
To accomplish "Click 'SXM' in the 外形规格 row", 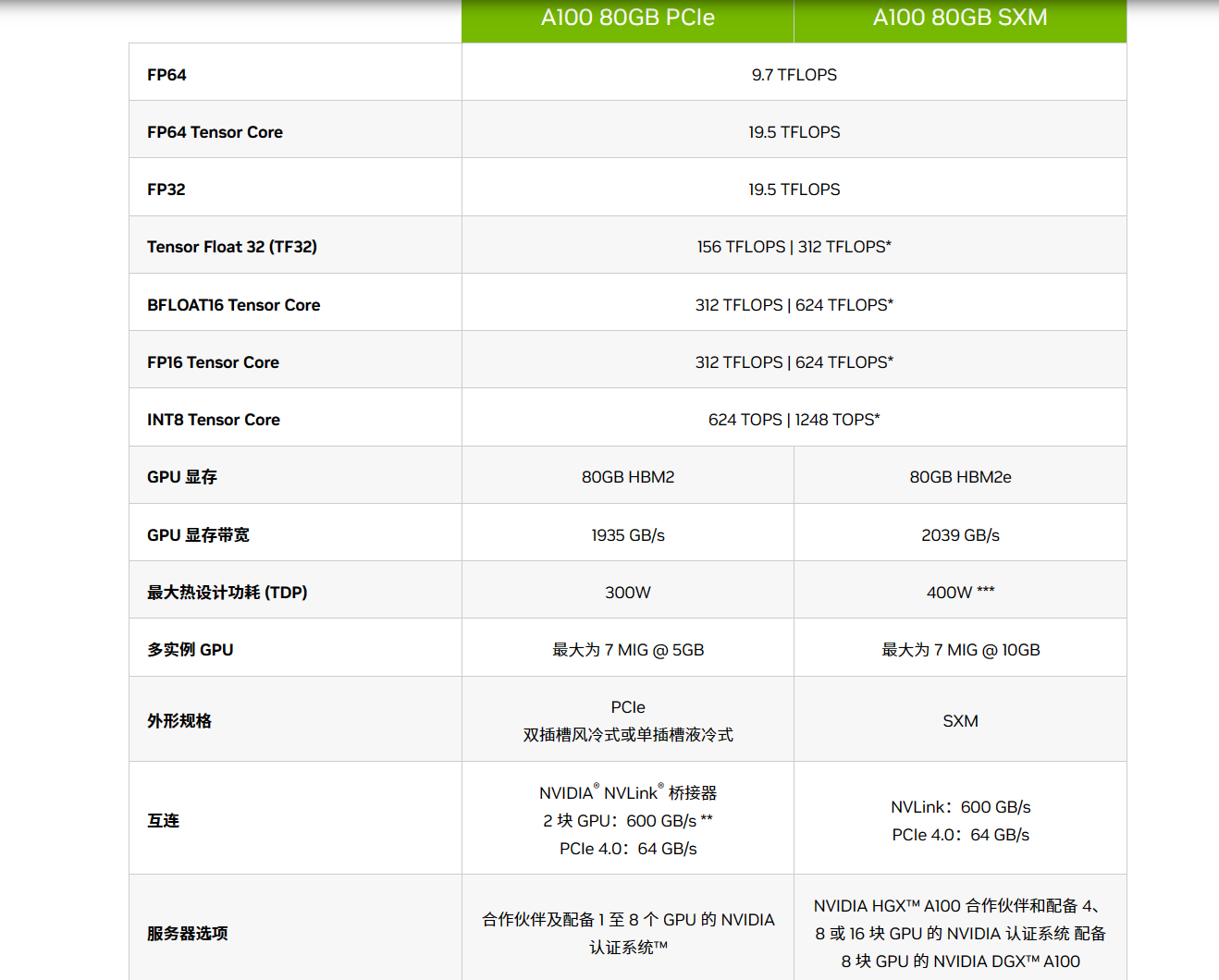I will (x=960, y=721).
